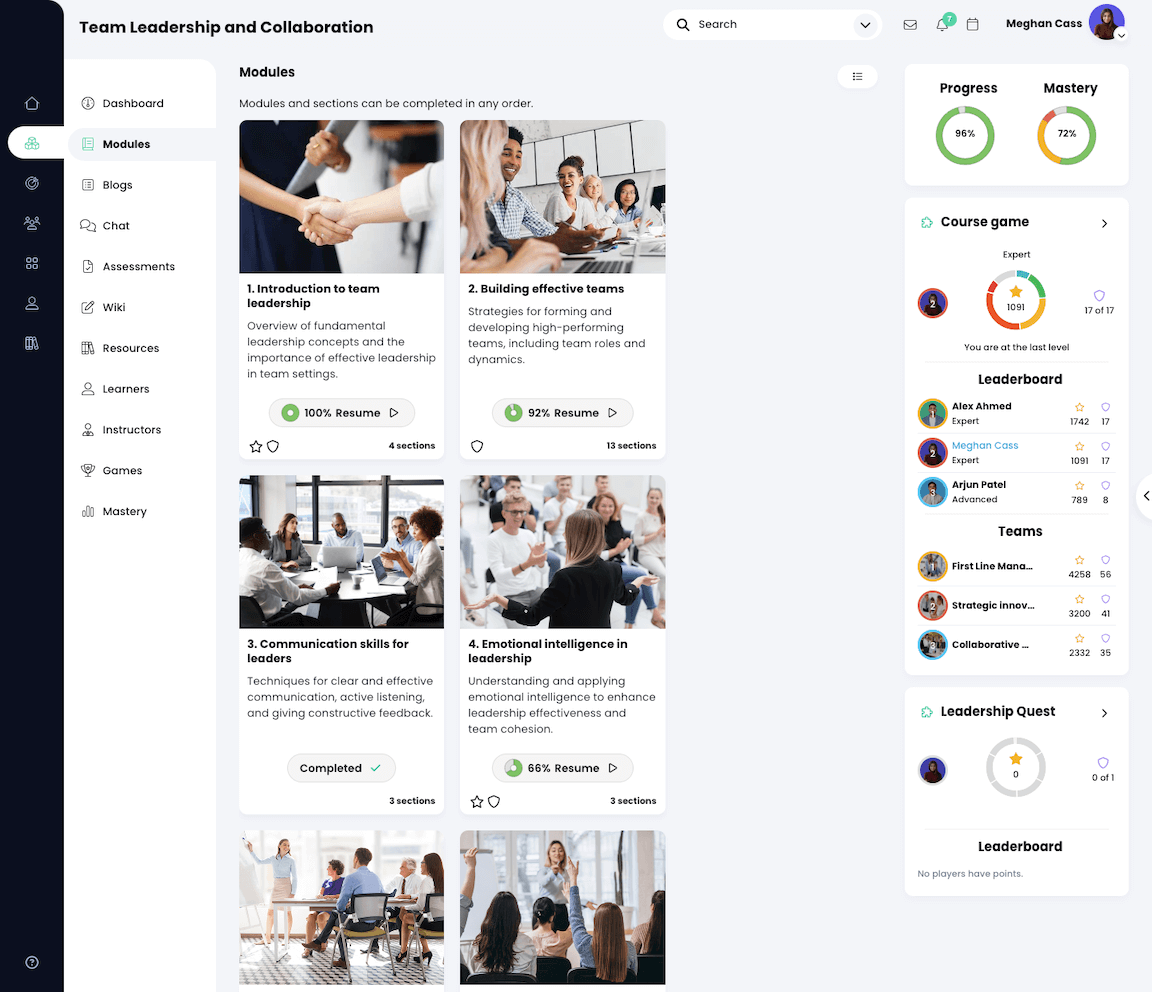Viewport: 1152px width, 992px height.
Task: Open the profile menu under Meghan Cass avatar
Action: point(1122,33)
